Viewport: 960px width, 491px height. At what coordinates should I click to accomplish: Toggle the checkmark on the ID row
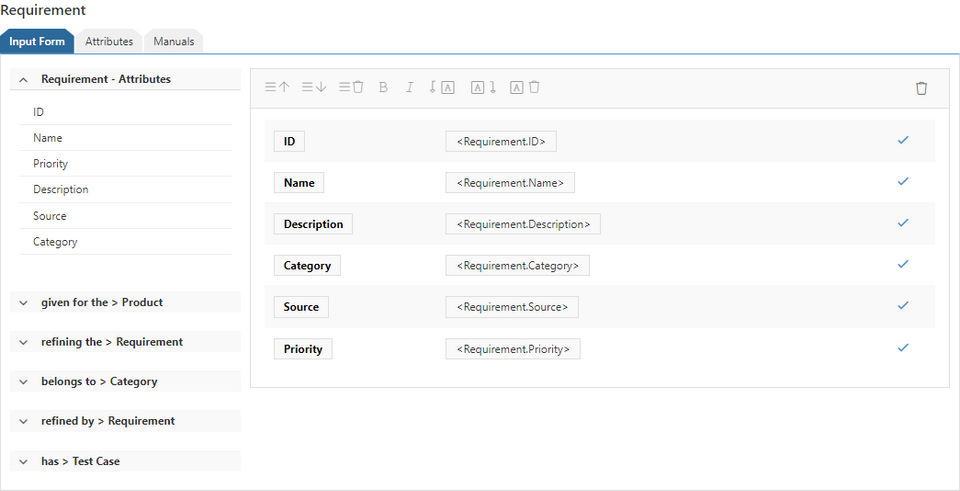(x=903, y=141)
